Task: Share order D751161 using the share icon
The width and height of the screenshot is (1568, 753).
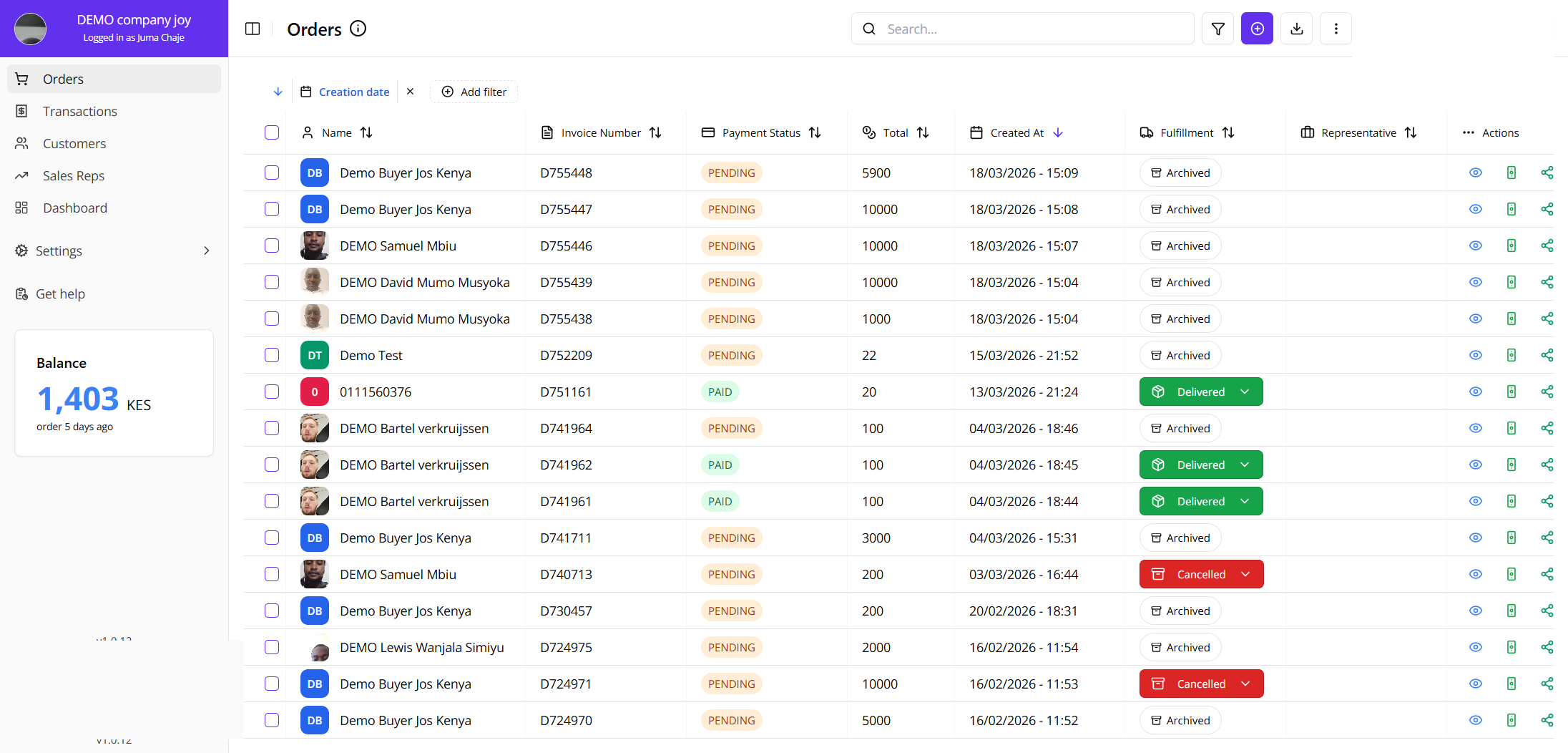Action: tap(1547, 392)
